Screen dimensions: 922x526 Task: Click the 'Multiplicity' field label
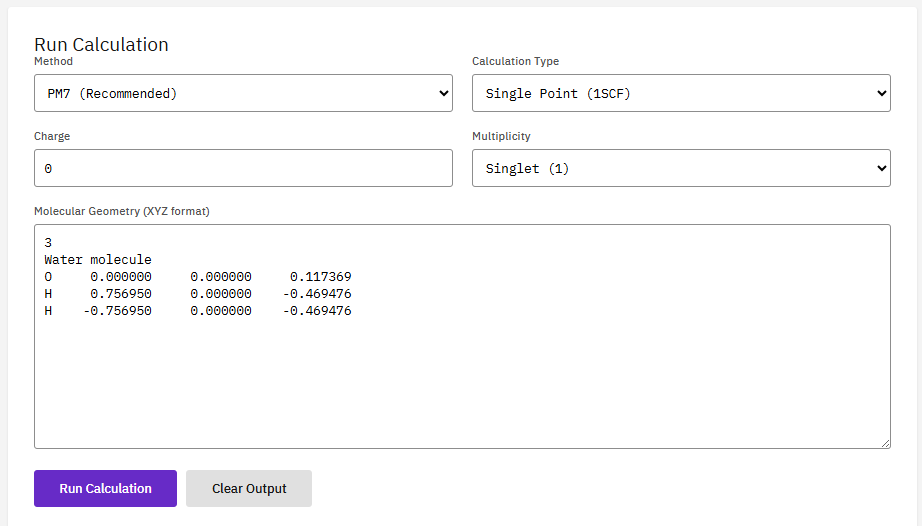pos(501,136)
